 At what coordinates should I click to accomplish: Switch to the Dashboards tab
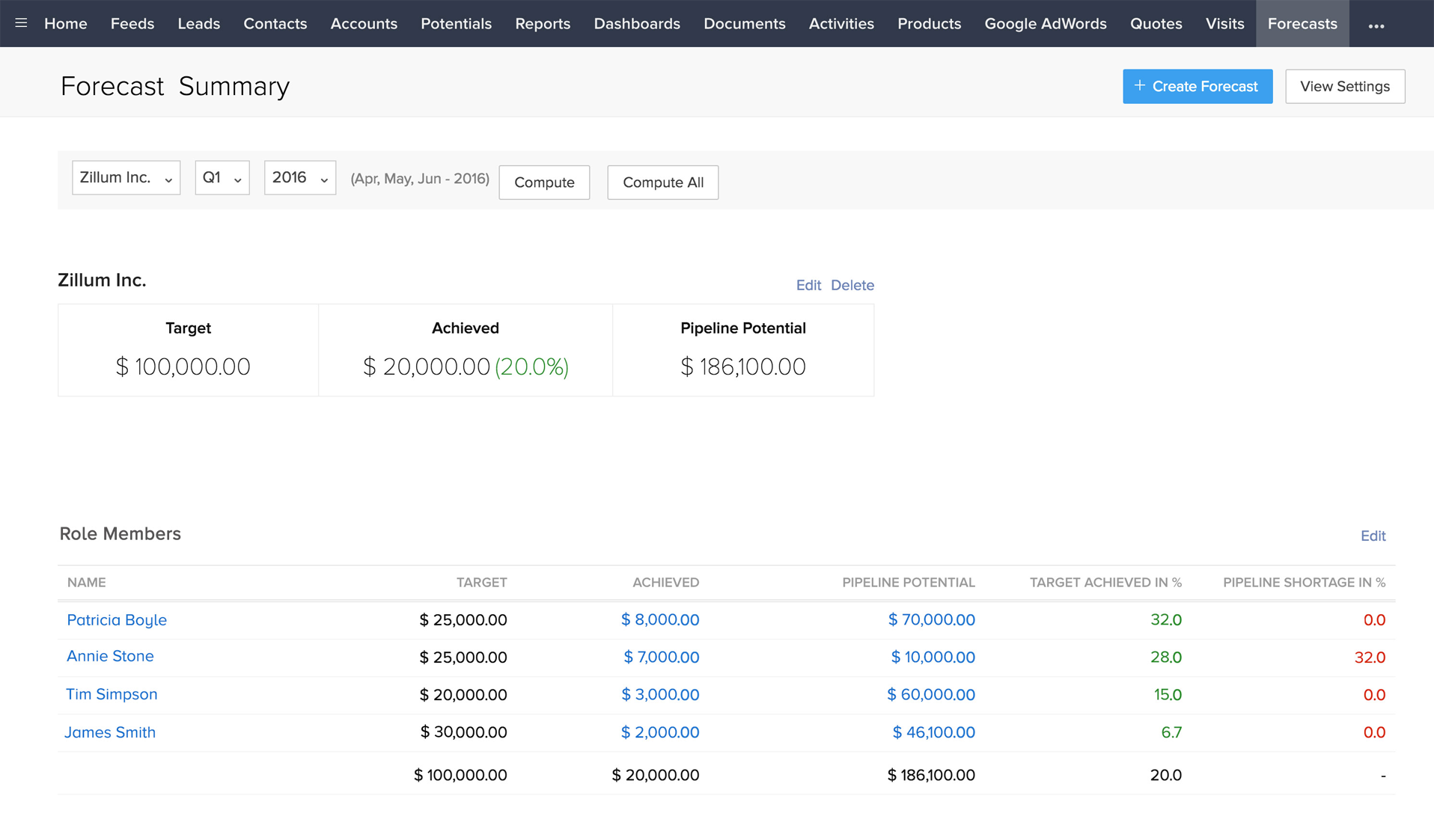coord(636,24)
